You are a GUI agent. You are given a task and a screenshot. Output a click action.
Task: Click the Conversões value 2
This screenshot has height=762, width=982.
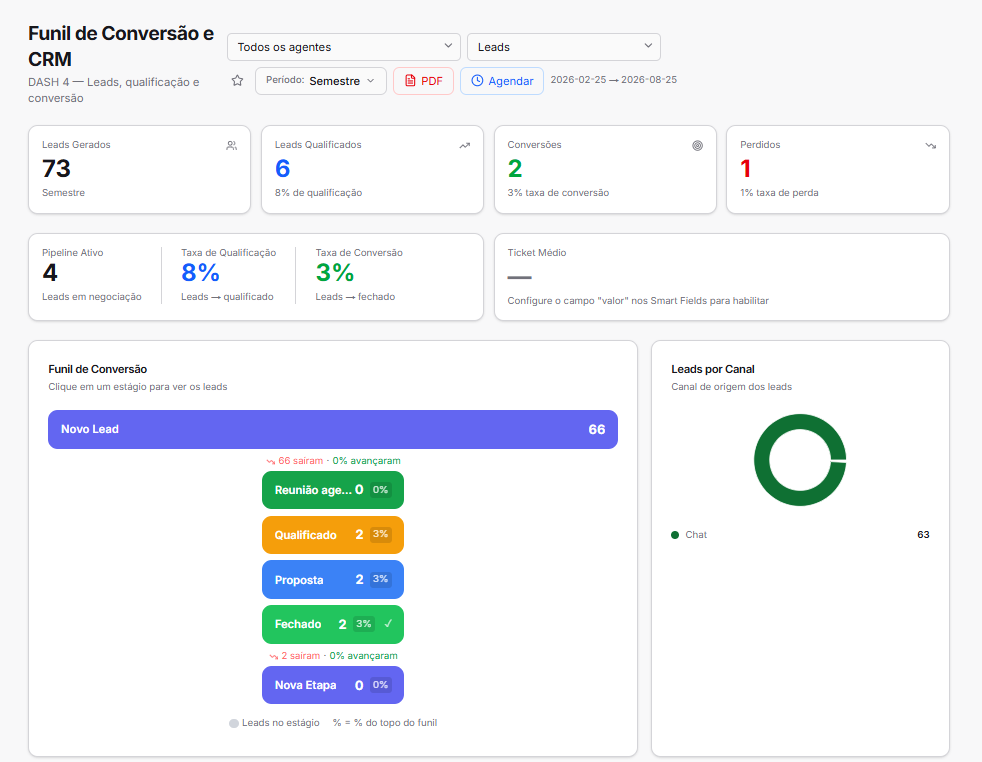tap(515, 168)
